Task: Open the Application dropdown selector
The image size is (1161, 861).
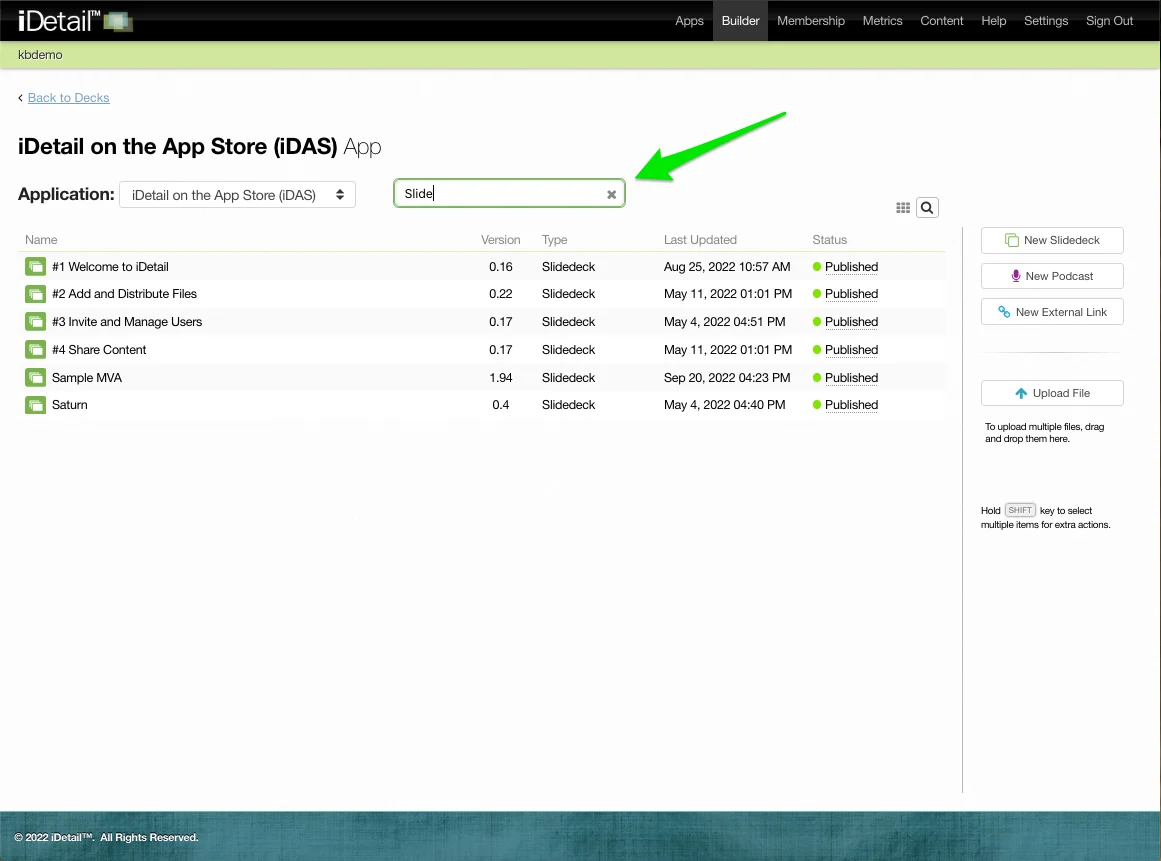Action: 237,195
